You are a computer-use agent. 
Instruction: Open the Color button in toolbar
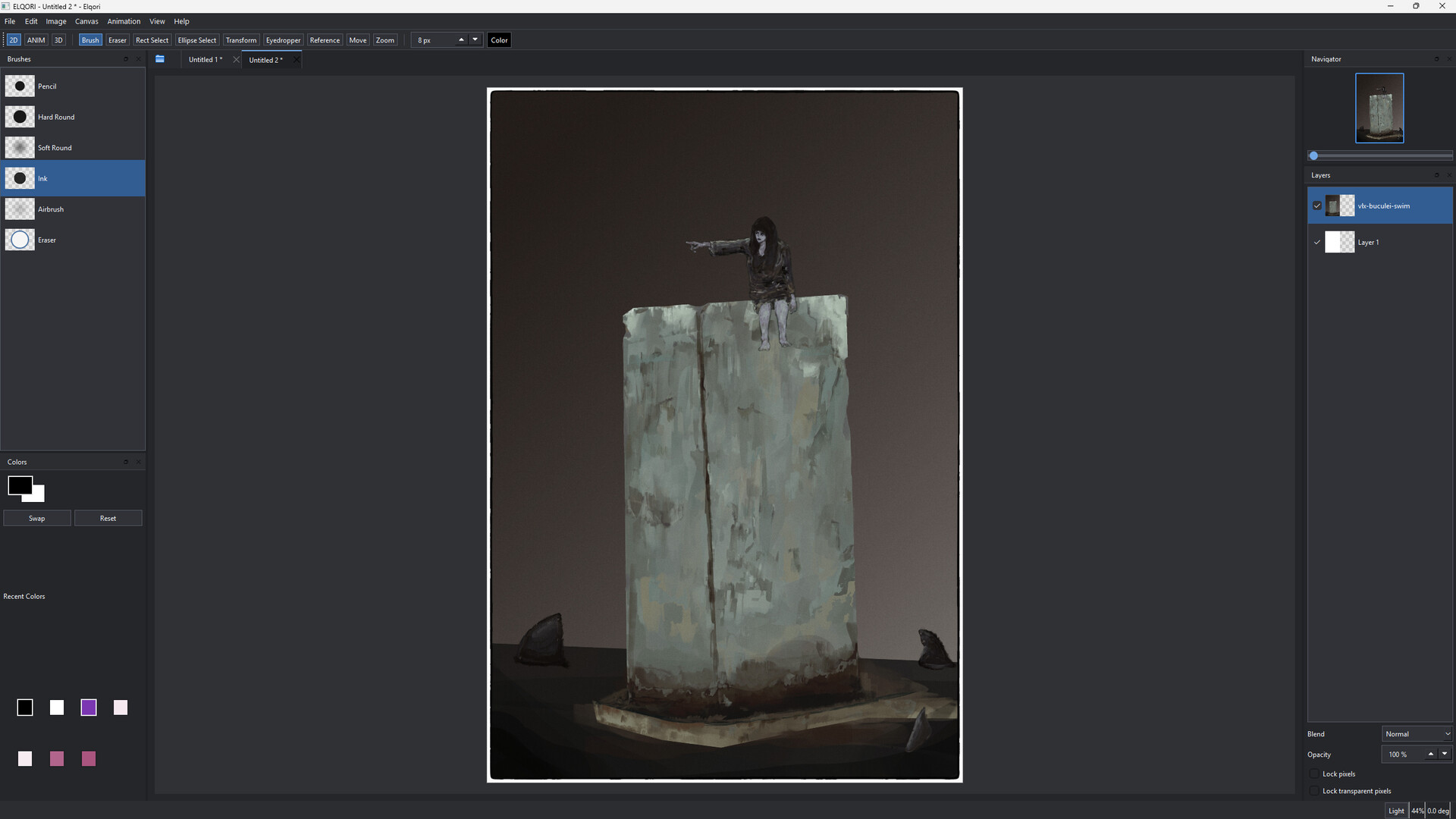(499, 40)
